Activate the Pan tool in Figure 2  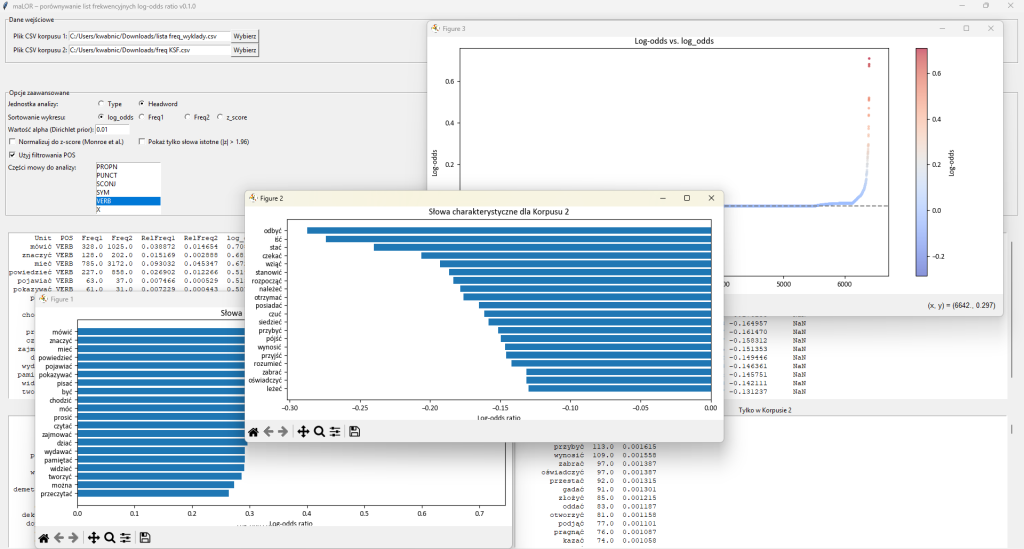click(303, 431)
